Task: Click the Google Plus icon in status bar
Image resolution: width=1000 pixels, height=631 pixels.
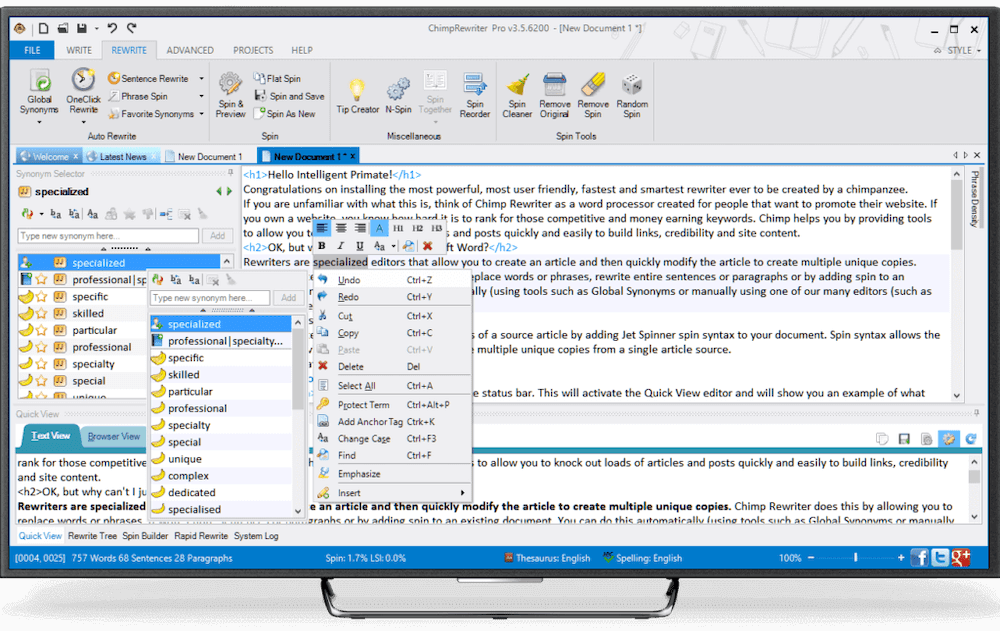Action: point(961,558)
